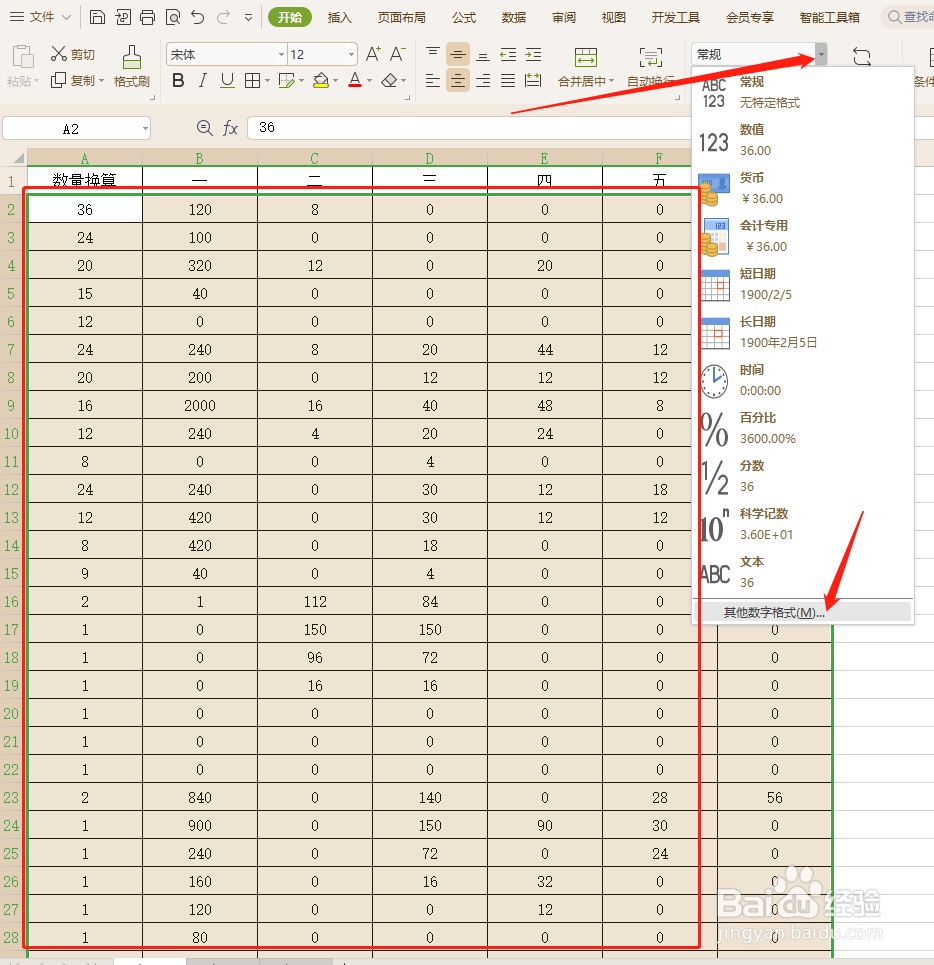Click the save document icon
Image resolution: width=934 pixels, height=965 pixels.
tap(97, 17)
